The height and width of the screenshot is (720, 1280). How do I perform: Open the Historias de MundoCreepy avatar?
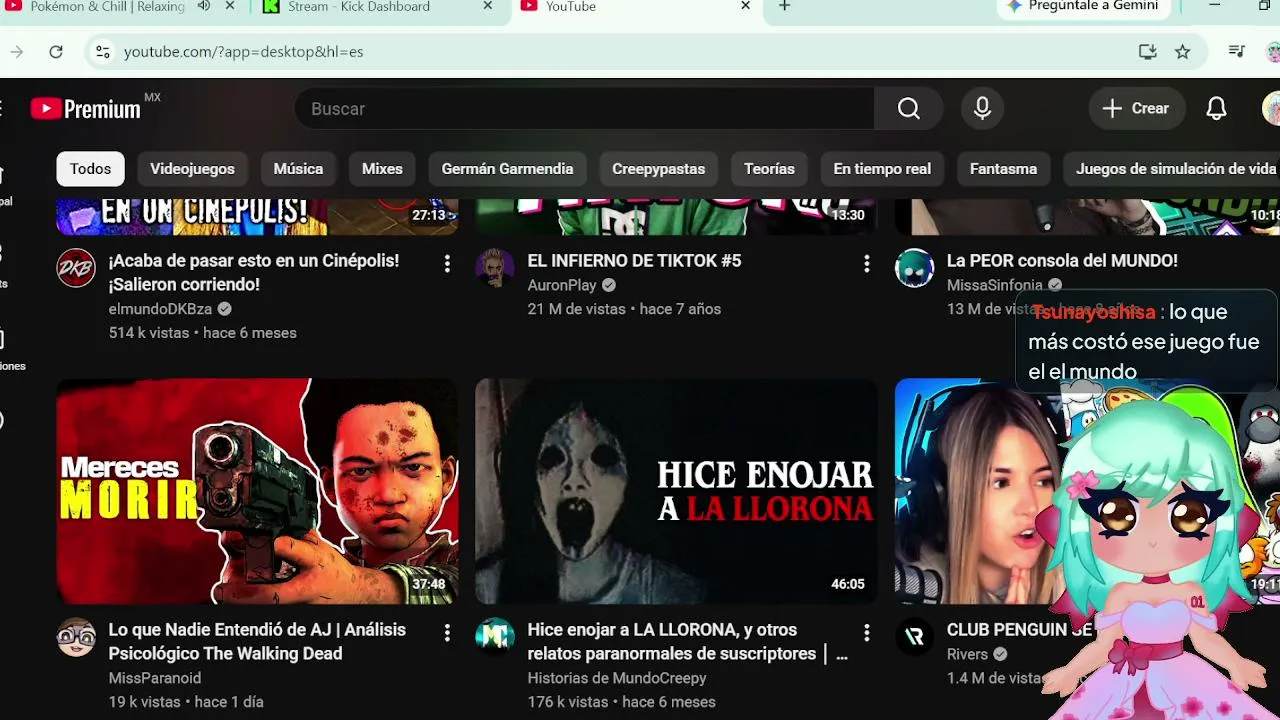tap(495, 637)
